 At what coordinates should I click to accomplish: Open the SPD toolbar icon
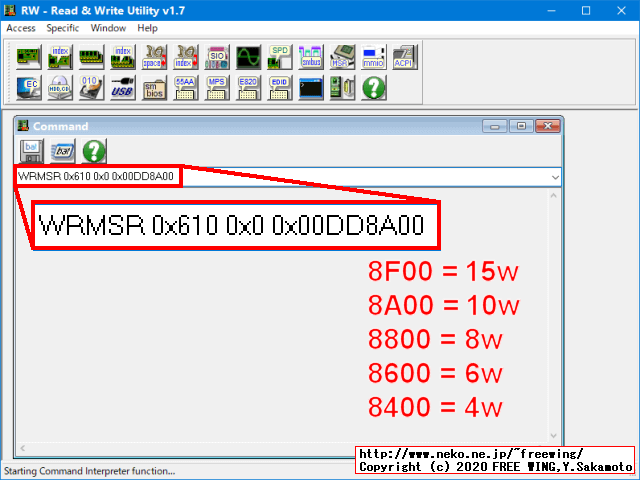point(281,57)
